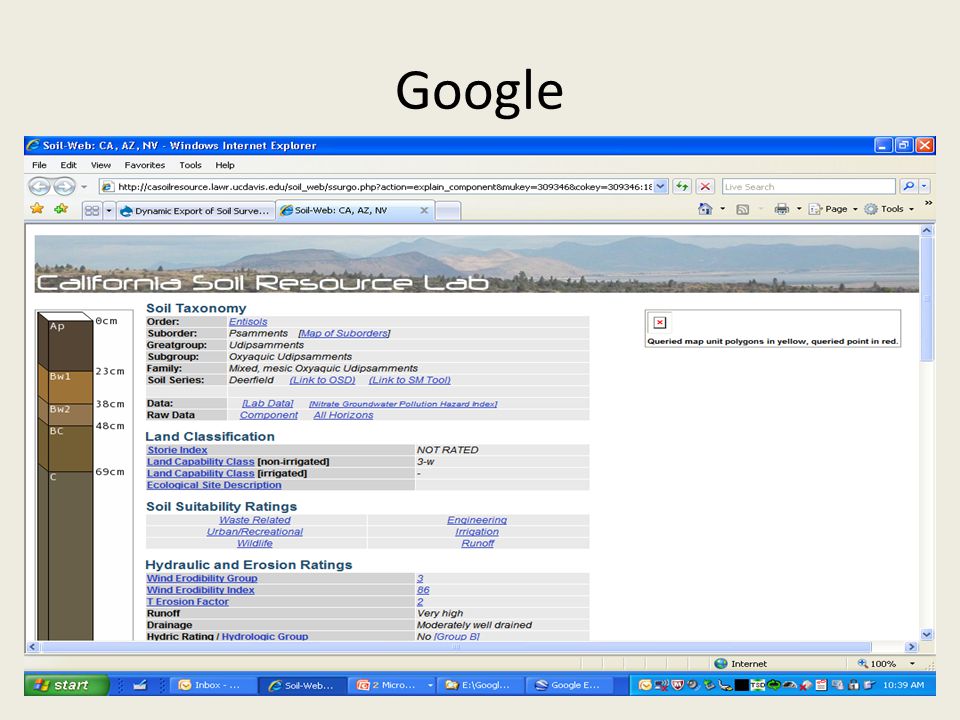
Task: Open the Map of Suborders link
Action: click(x=344, y=333)
